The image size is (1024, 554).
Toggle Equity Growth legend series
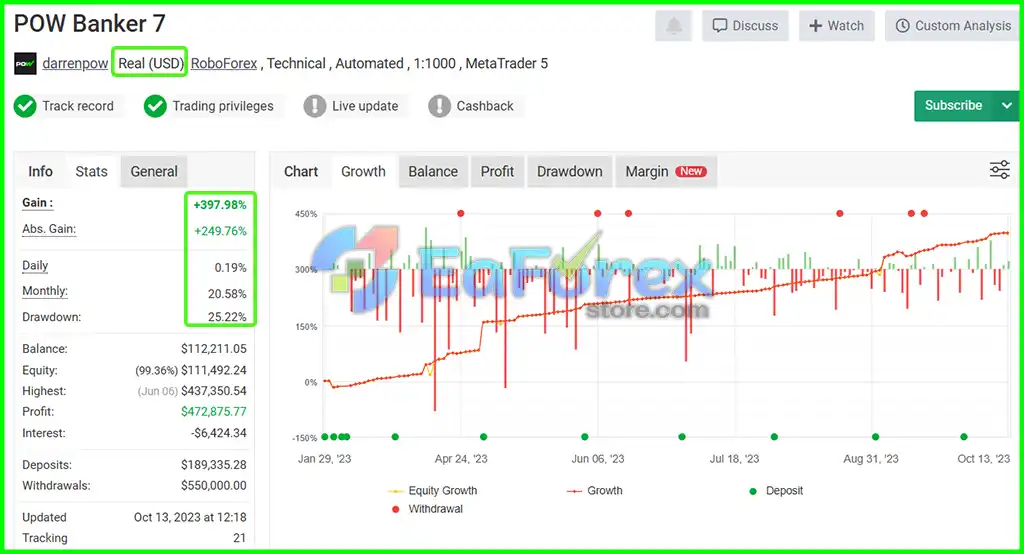pos(433,491)
